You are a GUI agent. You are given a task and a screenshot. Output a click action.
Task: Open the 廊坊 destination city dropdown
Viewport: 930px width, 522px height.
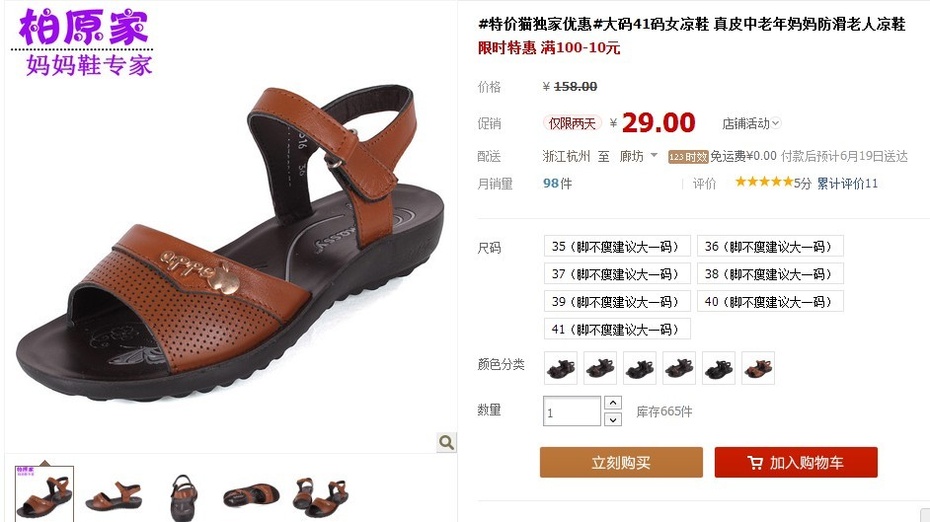[x=639, y=156]
